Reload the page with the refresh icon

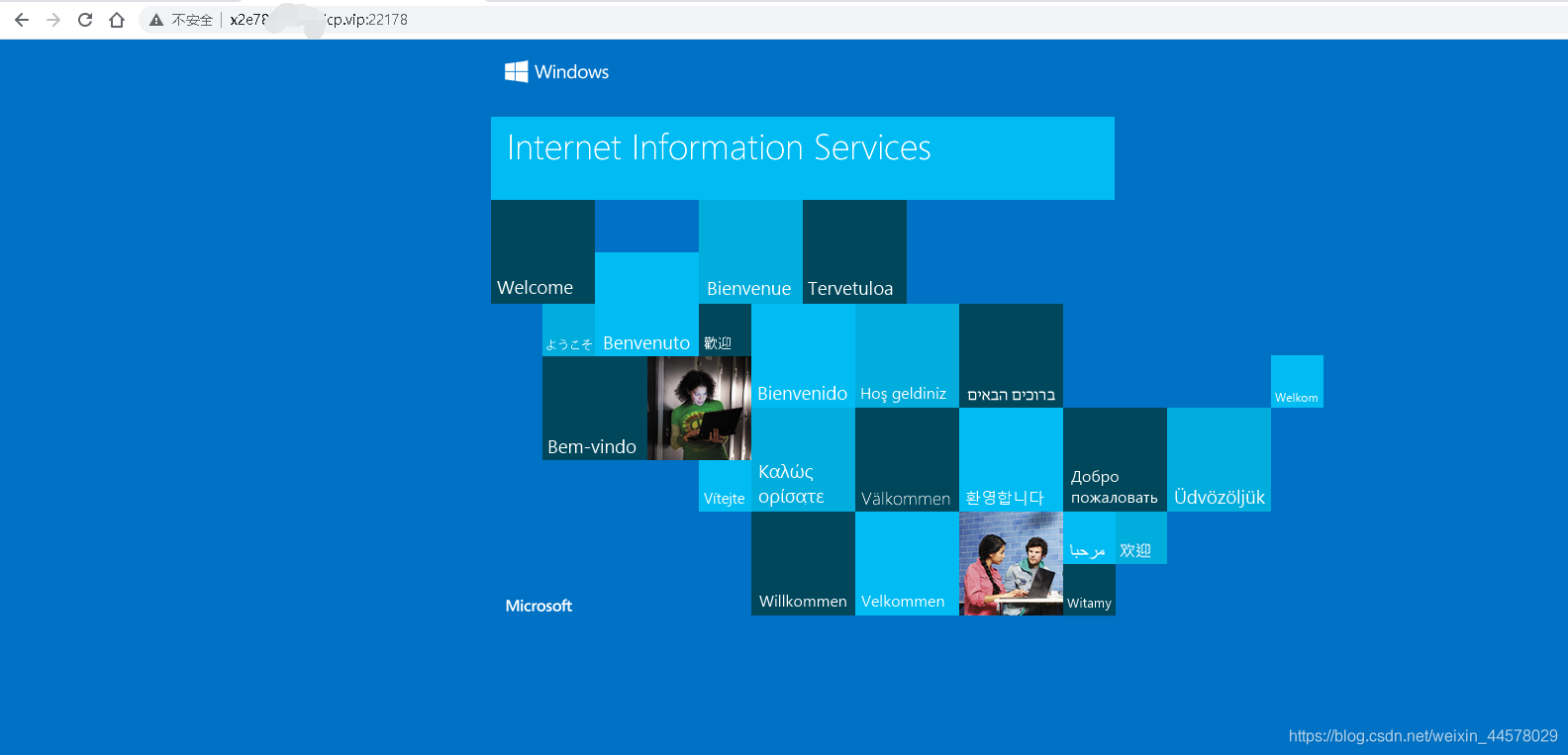coord(85,20)
